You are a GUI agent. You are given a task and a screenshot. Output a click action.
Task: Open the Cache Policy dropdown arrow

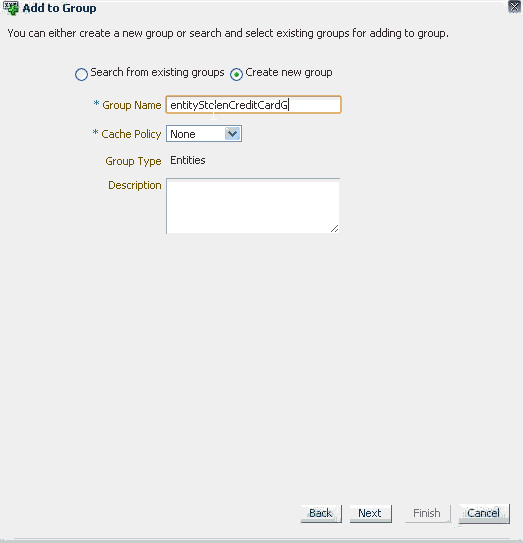pyautogui.click(x=232, y=134)
